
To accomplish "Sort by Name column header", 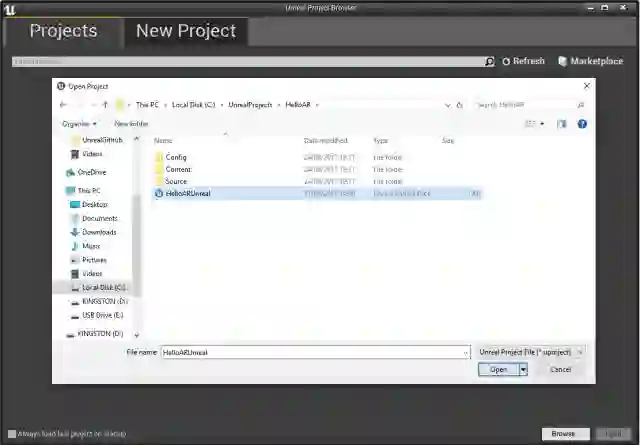I will (x=163, y=140).
